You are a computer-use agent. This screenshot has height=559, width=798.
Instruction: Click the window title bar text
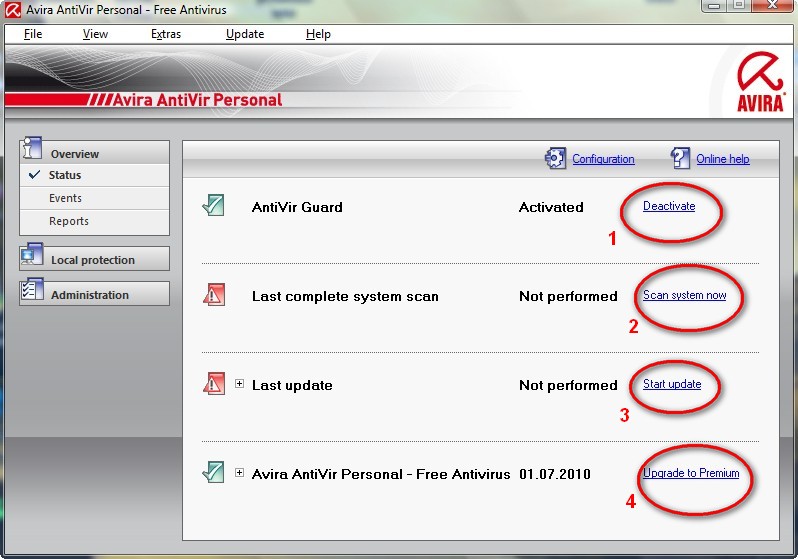pyautogui.click(x=126, y=10)
